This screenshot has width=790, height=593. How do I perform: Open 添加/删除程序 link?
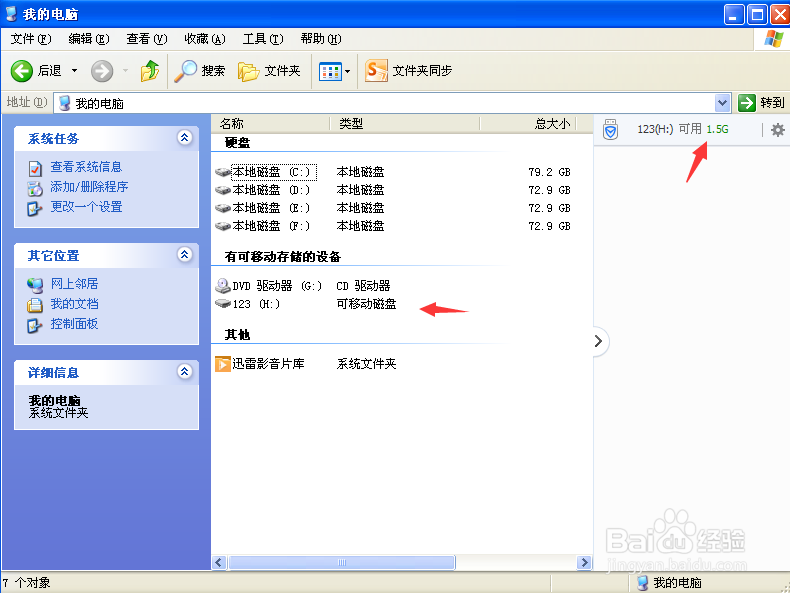pos(89,187)
